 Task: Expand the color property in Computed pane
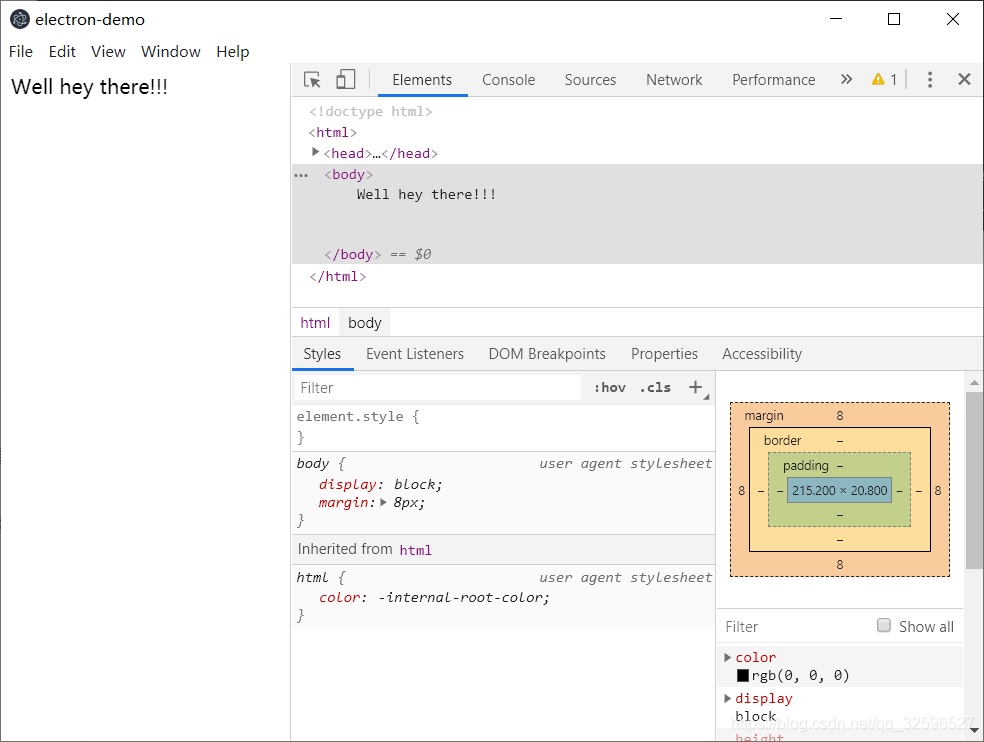(x=728, y=657)
